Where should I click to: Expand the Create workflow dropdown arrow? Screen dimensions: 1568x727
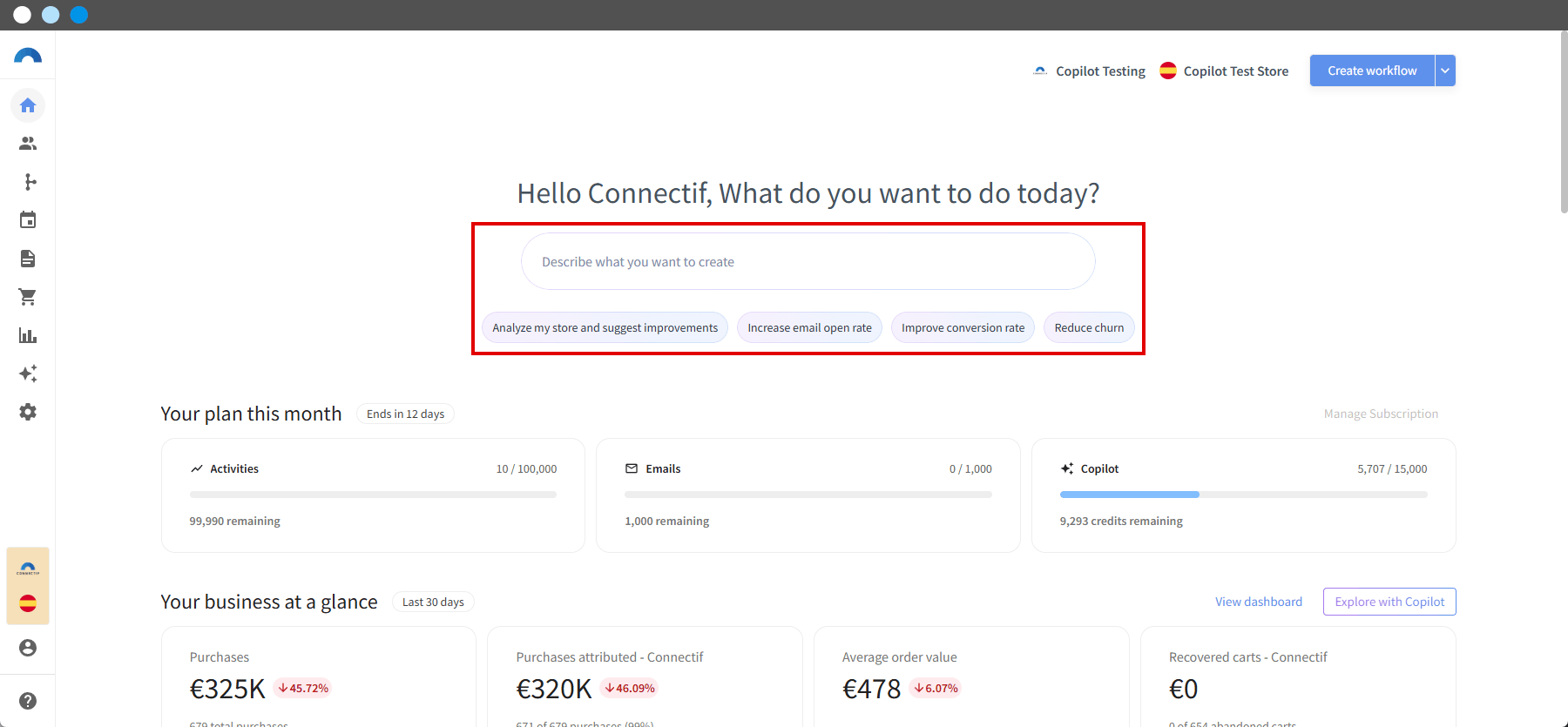1445,71
